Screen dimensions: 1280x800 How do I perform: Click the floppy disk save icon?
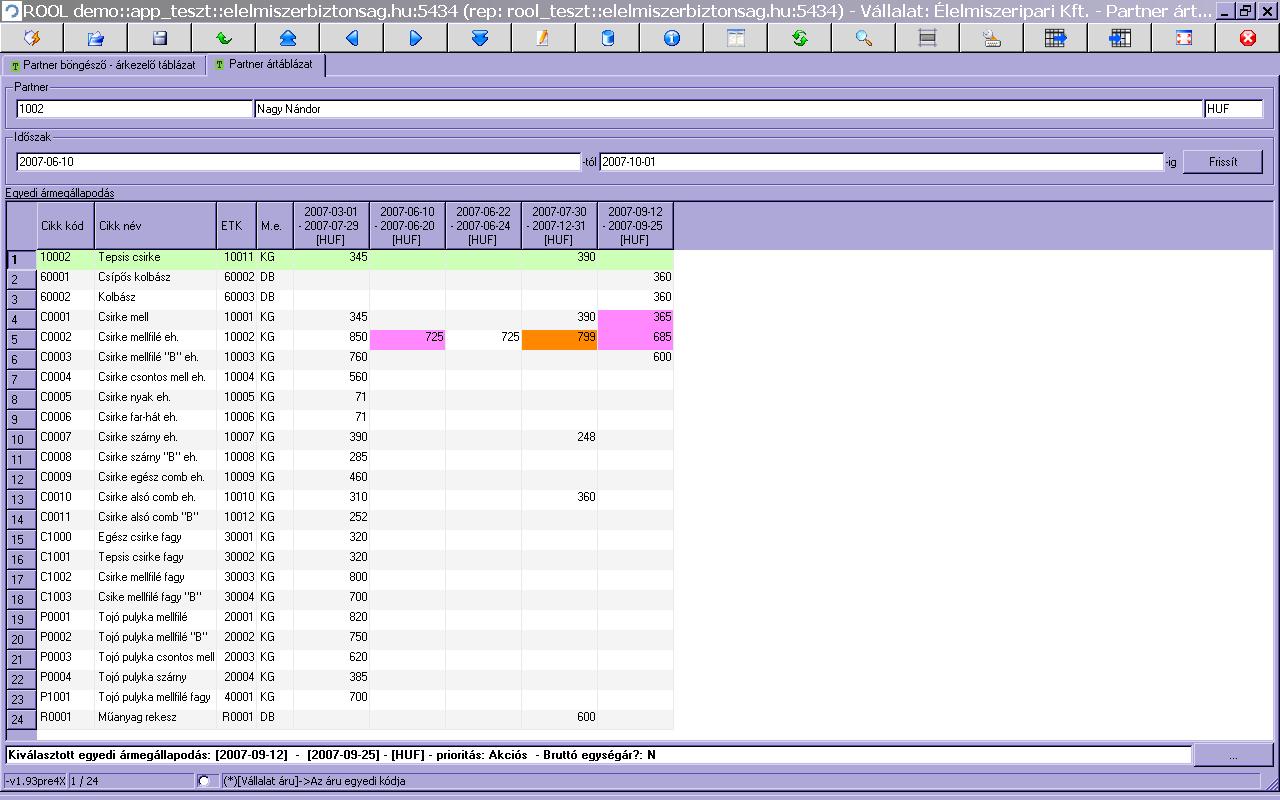pos(160,38)
